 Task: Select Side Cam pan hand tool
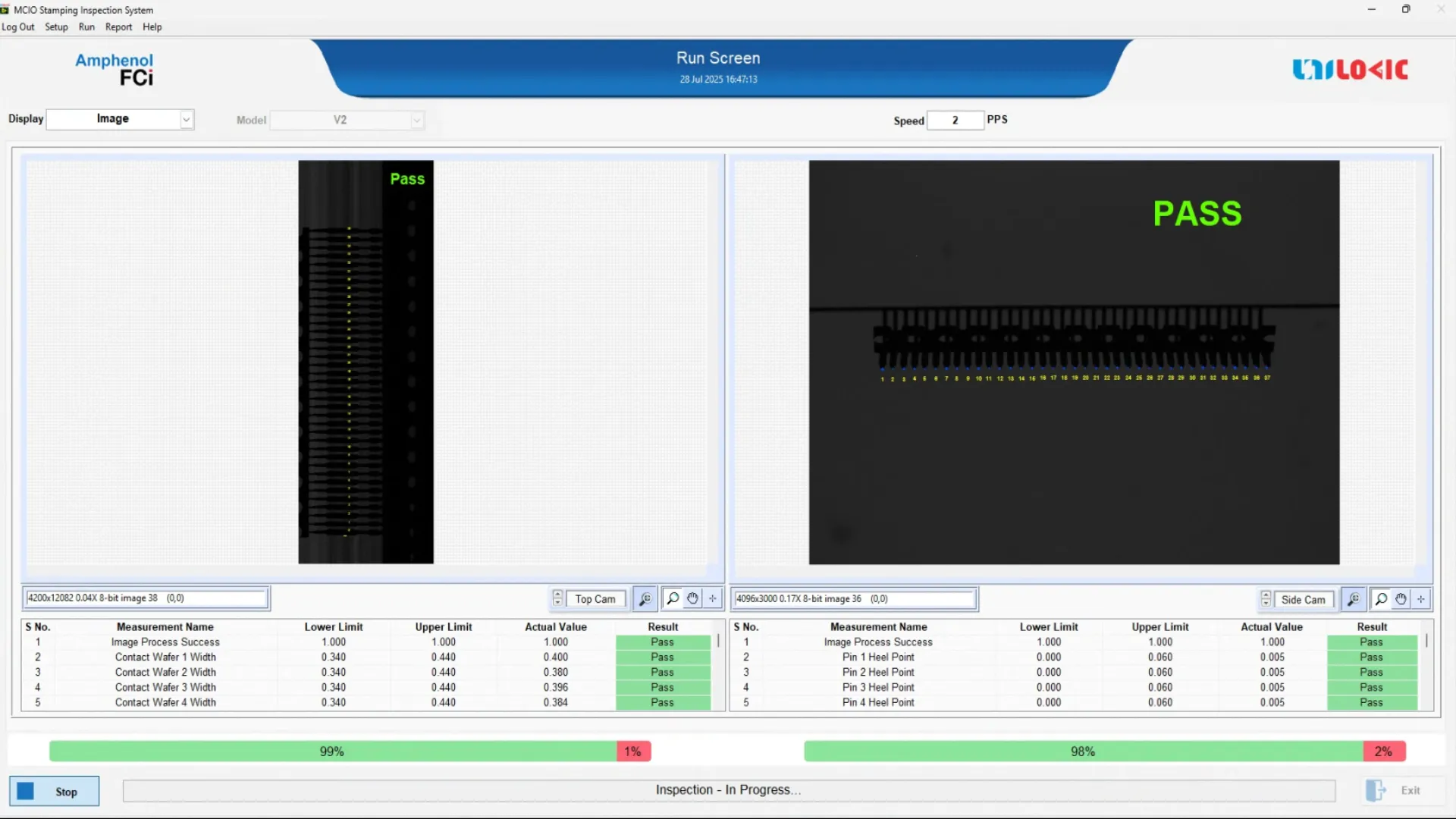[x=1401, y=600]
